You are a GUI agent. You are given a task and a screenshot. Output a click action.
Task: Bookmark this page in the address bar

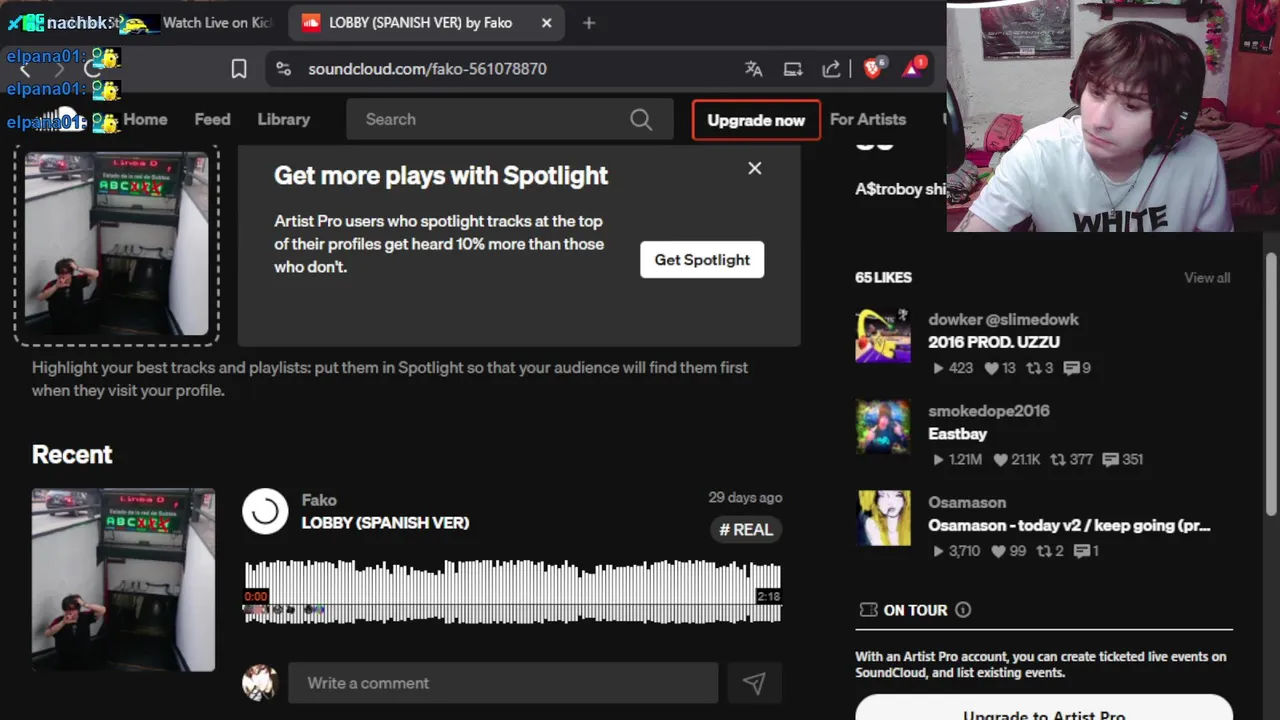[239, 69]
